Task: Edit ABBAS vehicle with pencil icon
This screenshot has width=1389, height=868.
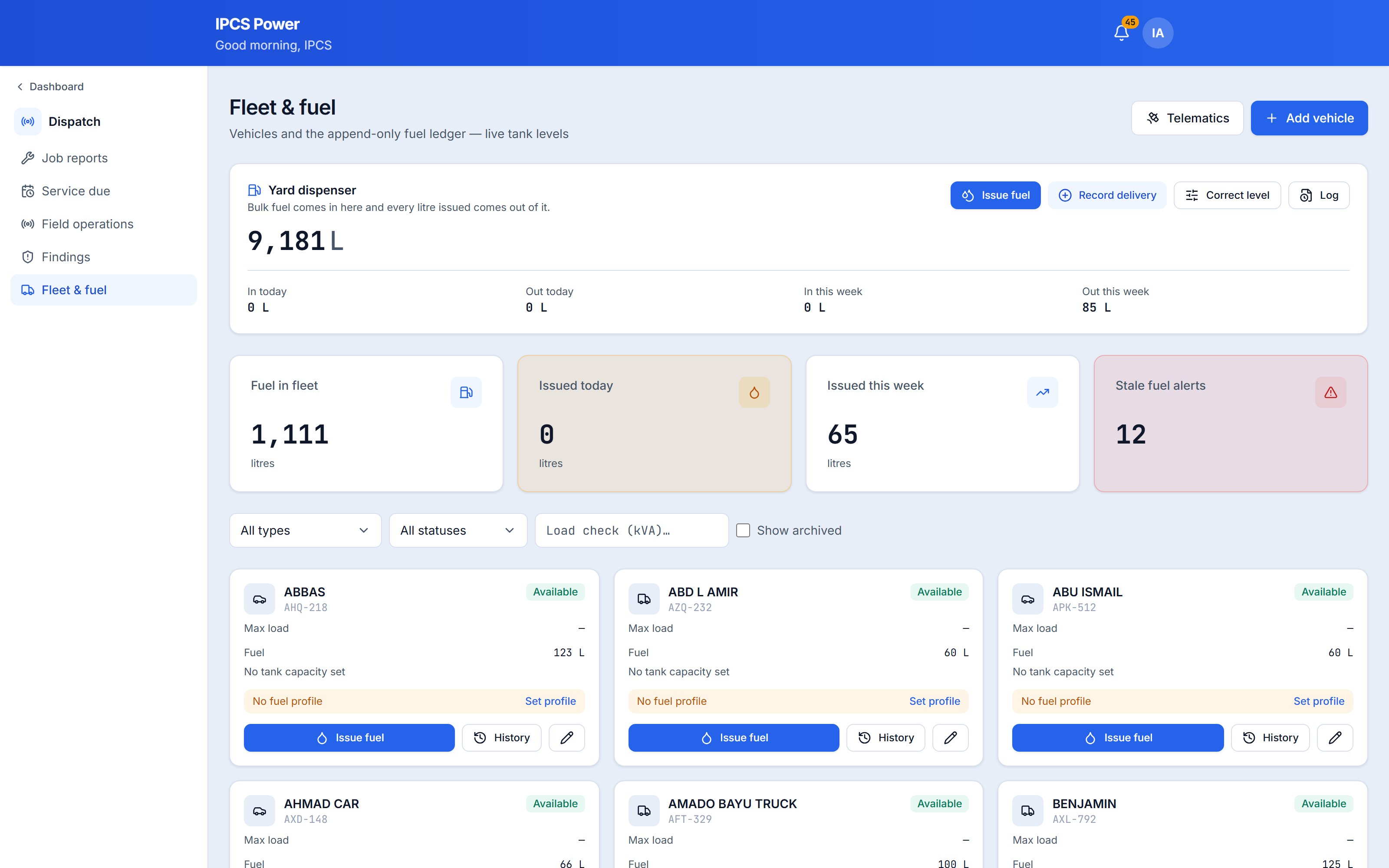Action: pyautogui.click(x=566, y=737)
